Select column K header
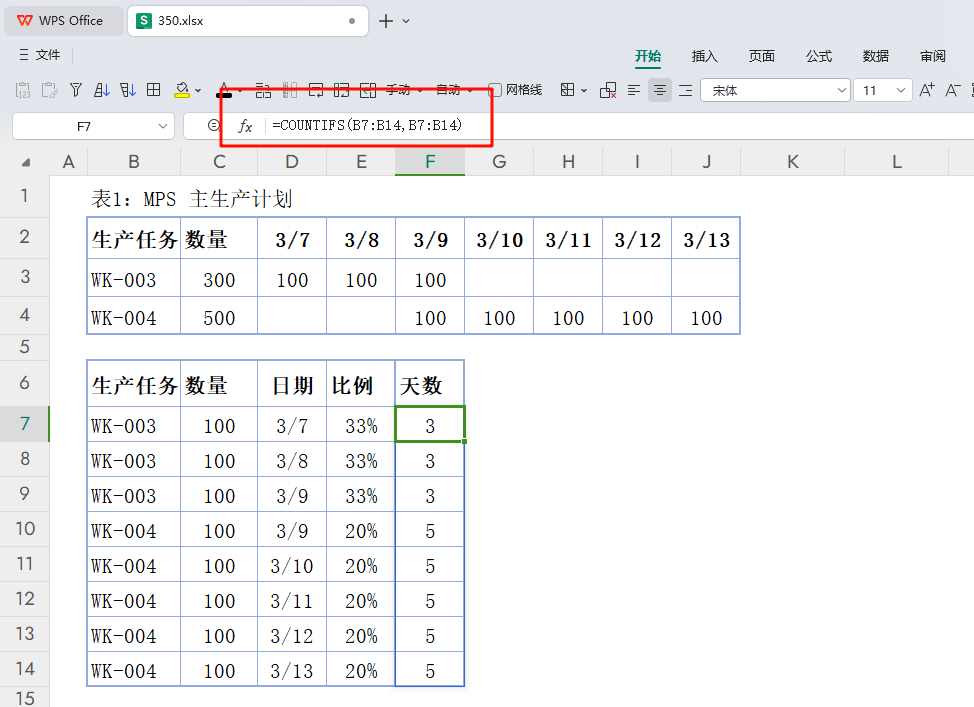This screenshot has height=707, width=974. [x=793, y=162]
